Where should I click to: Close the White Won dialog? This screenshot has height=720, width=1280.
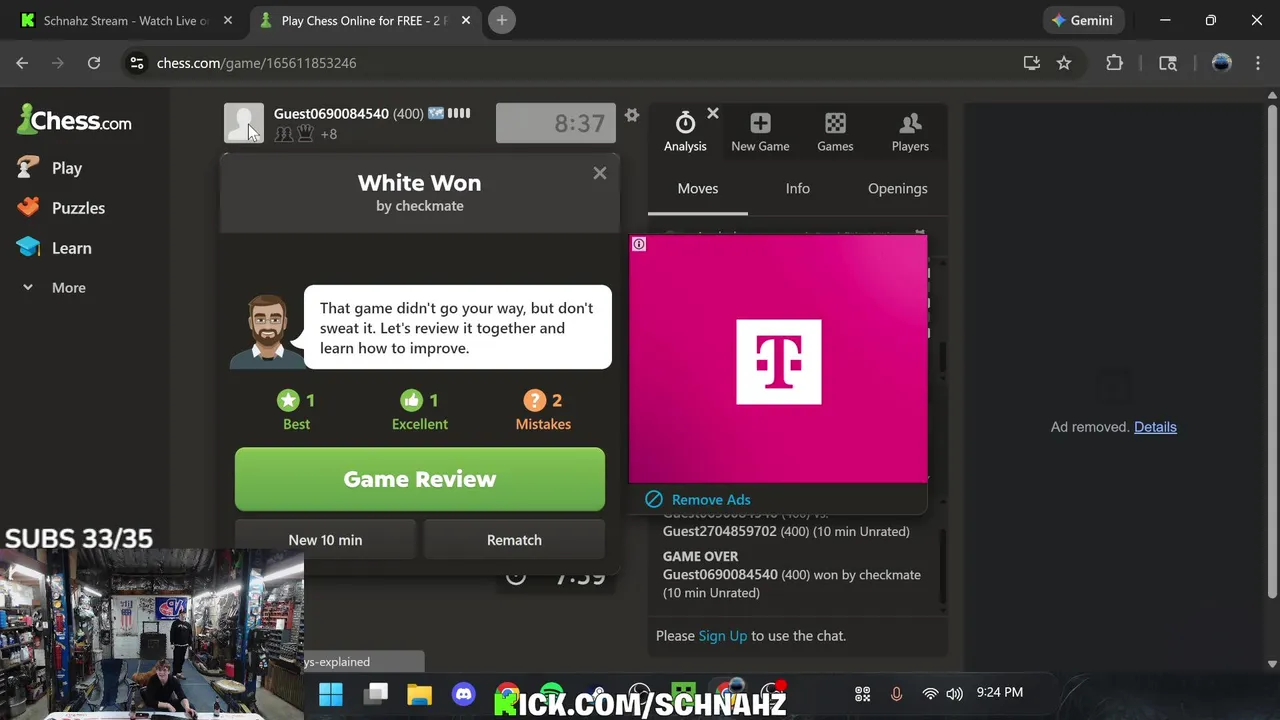(x=599, y=173)
